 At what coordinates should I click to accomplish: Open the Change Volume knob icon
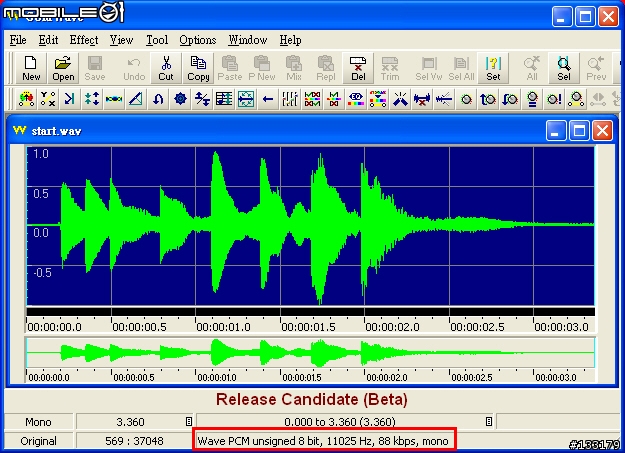[466, 99]
